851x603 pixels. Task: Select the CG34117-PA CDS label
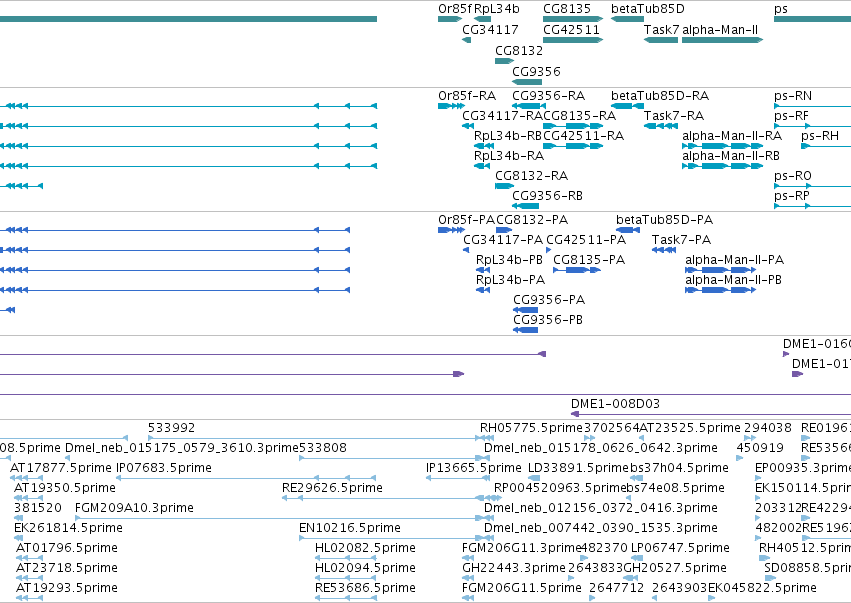503,240
